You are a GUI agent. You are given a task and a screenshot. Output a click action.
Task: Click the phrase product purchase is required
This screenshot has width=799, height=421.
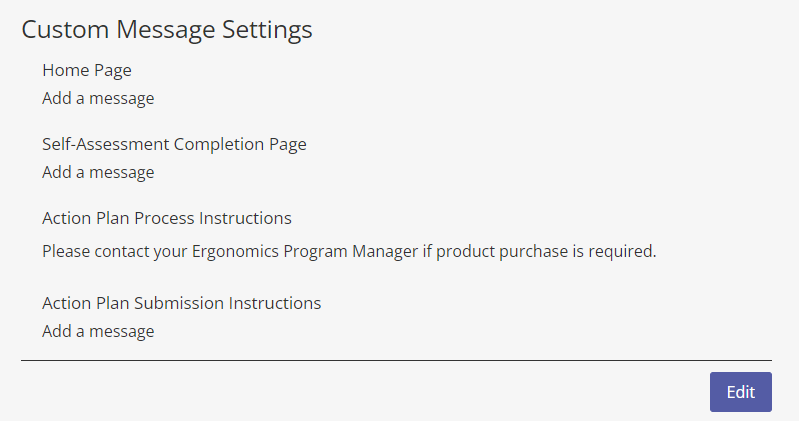(x=546, y=251)
